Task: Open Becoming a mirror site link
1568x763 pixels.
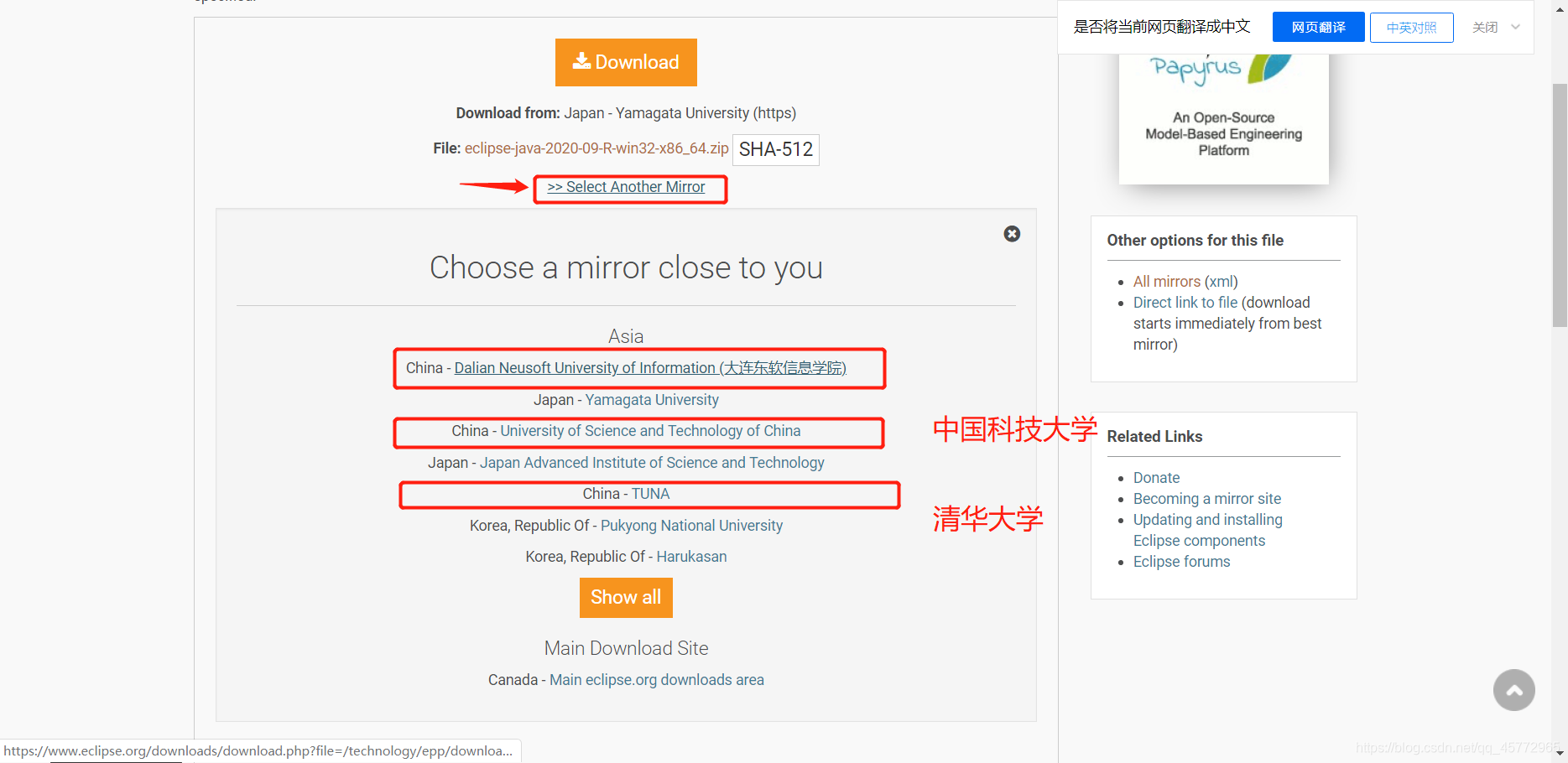Action: [1207, 499]
